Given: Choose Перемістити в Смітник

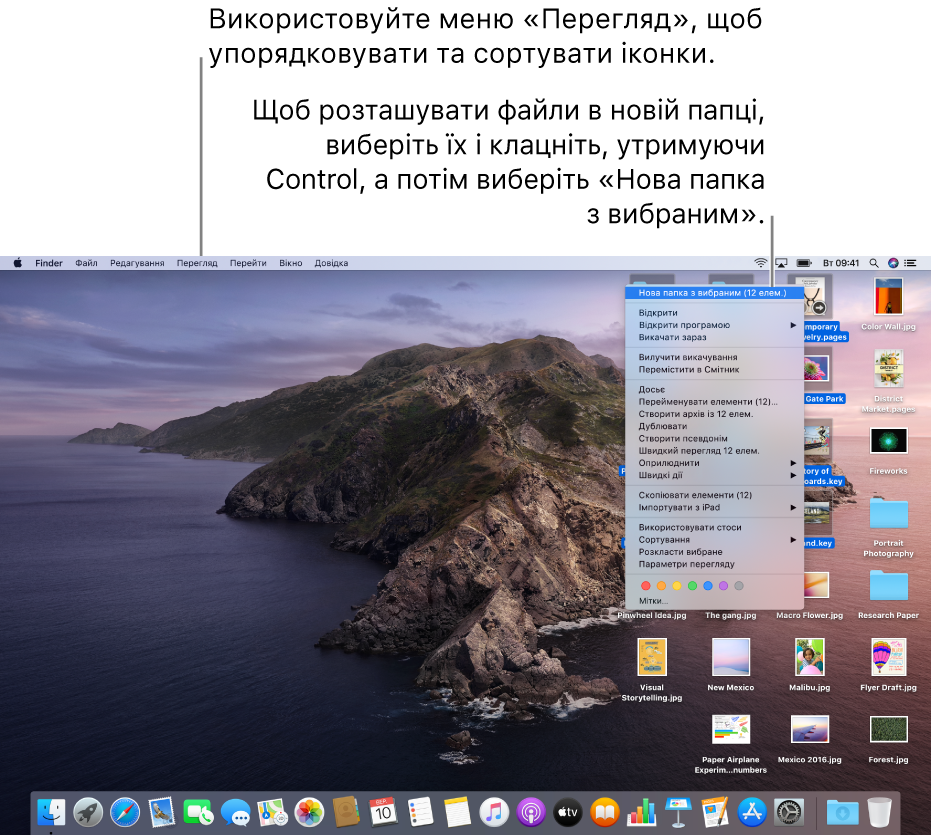Looking at the screenshot, I should [x=714, y=369].
